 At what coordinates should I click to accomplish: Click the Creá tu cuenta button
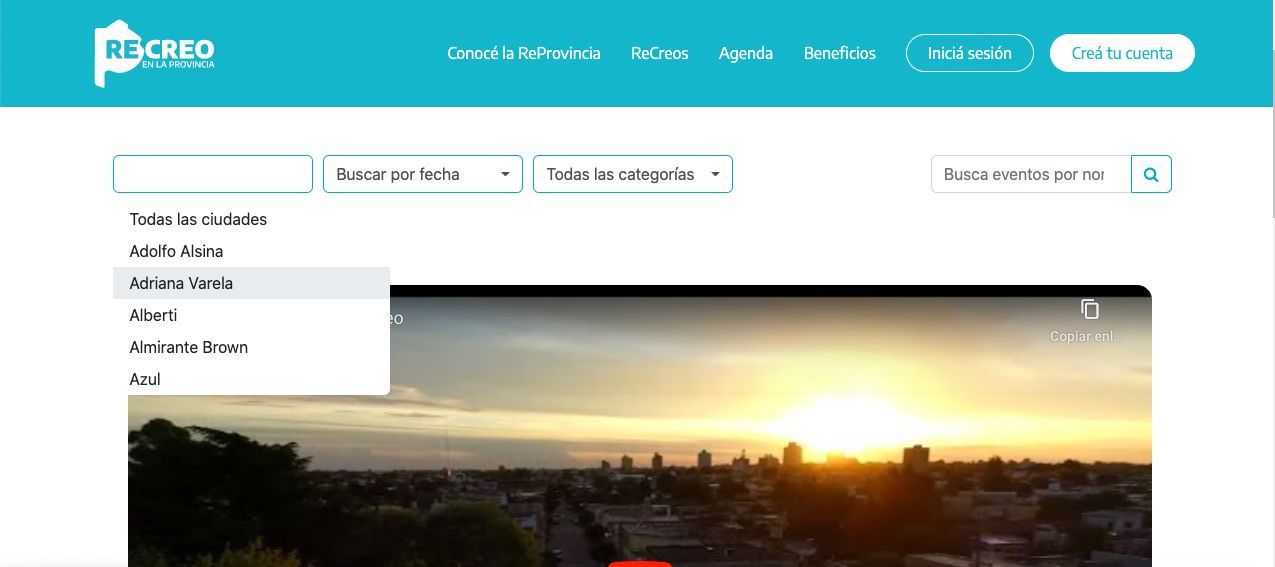(1121, 54)
